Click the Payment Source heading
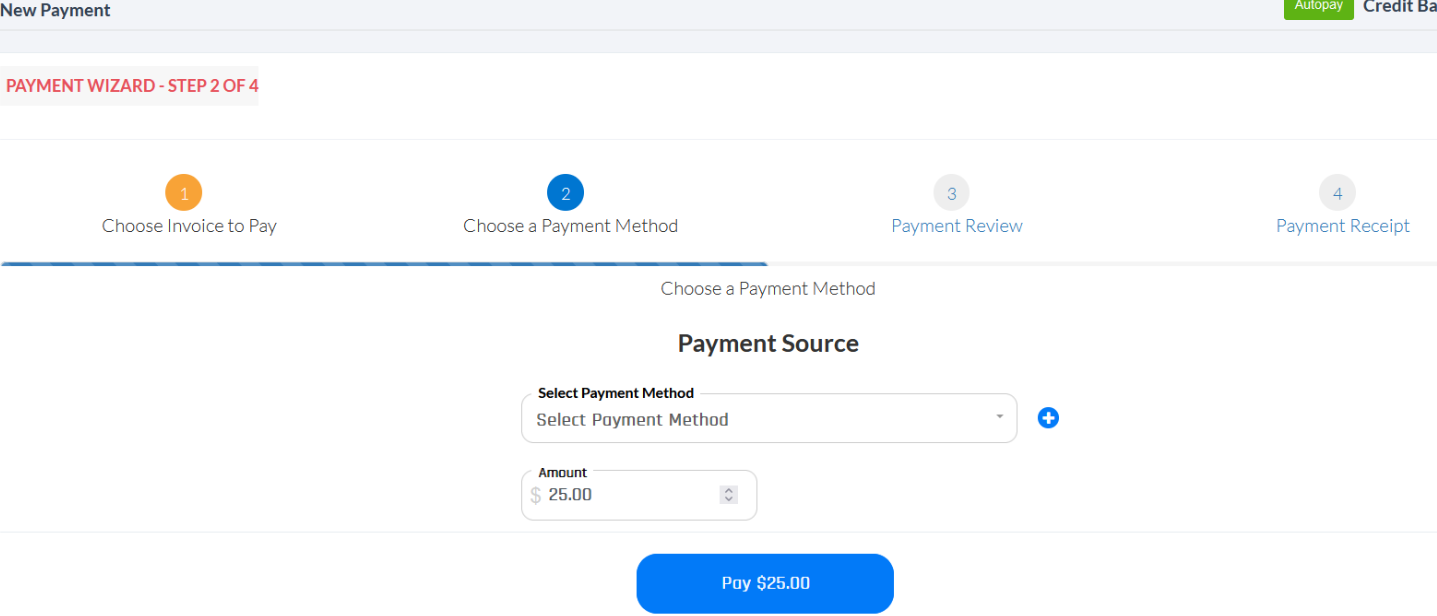 [768, 343]
